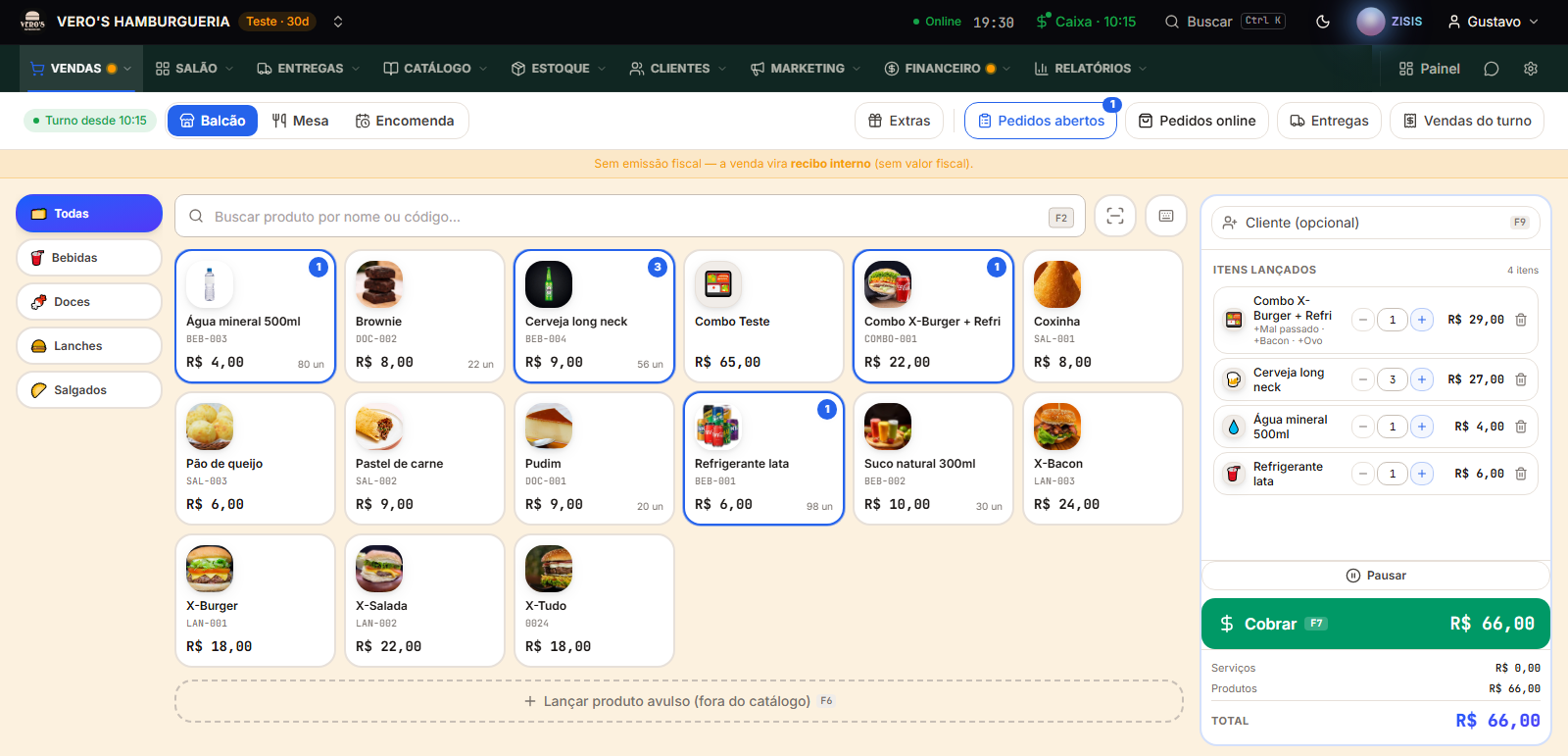This screenshot has width=1568, height=756.
Task: Click the green Cobrar button
Action: tap(1376, 624)
